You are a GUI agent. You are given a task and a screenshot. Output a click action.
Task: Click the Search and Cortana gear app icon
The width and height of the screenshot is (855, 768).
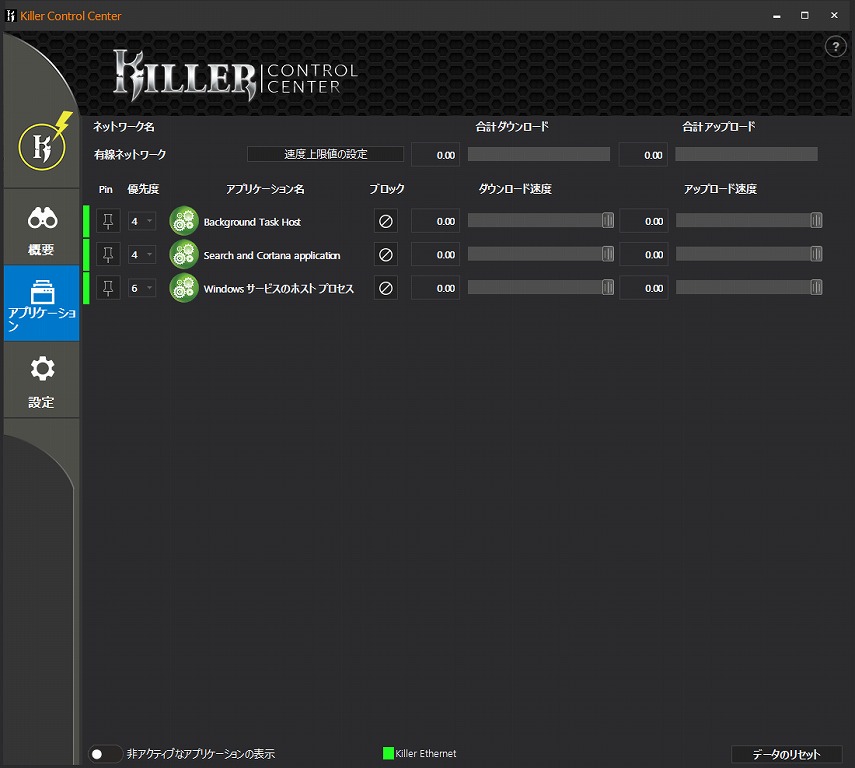[x=184, y=255]
